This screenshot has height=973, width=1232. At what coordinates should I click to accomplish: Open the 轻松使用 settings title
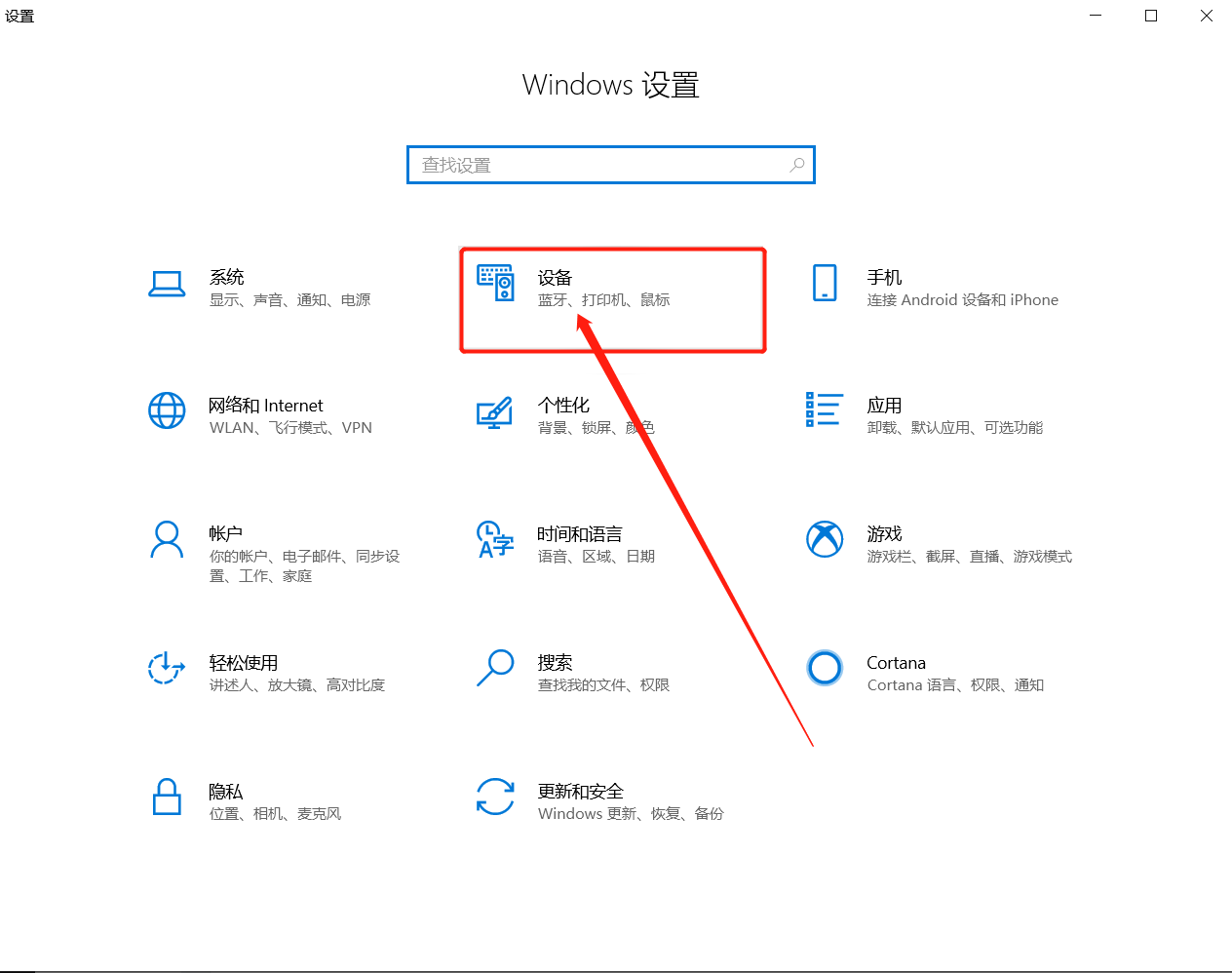coord(244,663)
